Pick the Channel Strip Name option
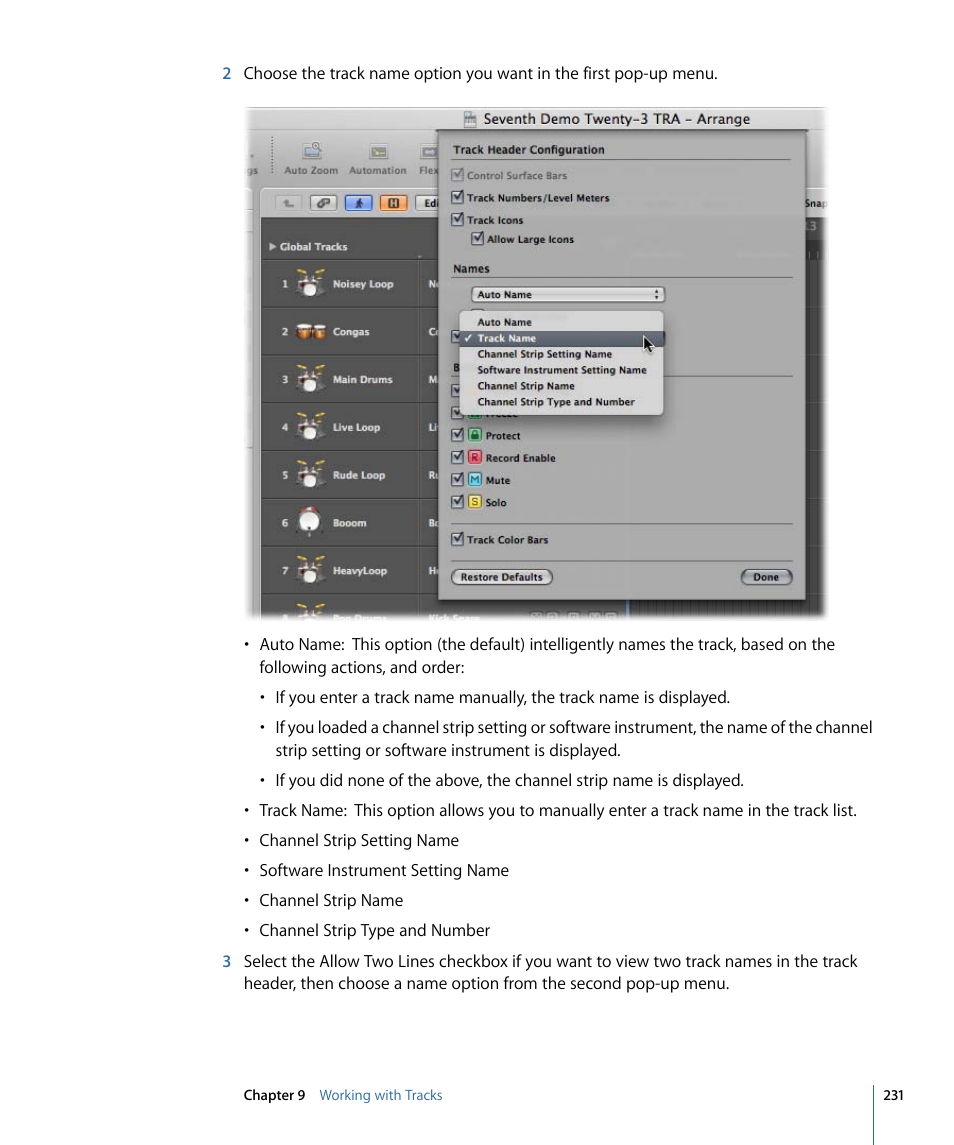This screenshot has height=1145, width=954. [x=561, y=386]
